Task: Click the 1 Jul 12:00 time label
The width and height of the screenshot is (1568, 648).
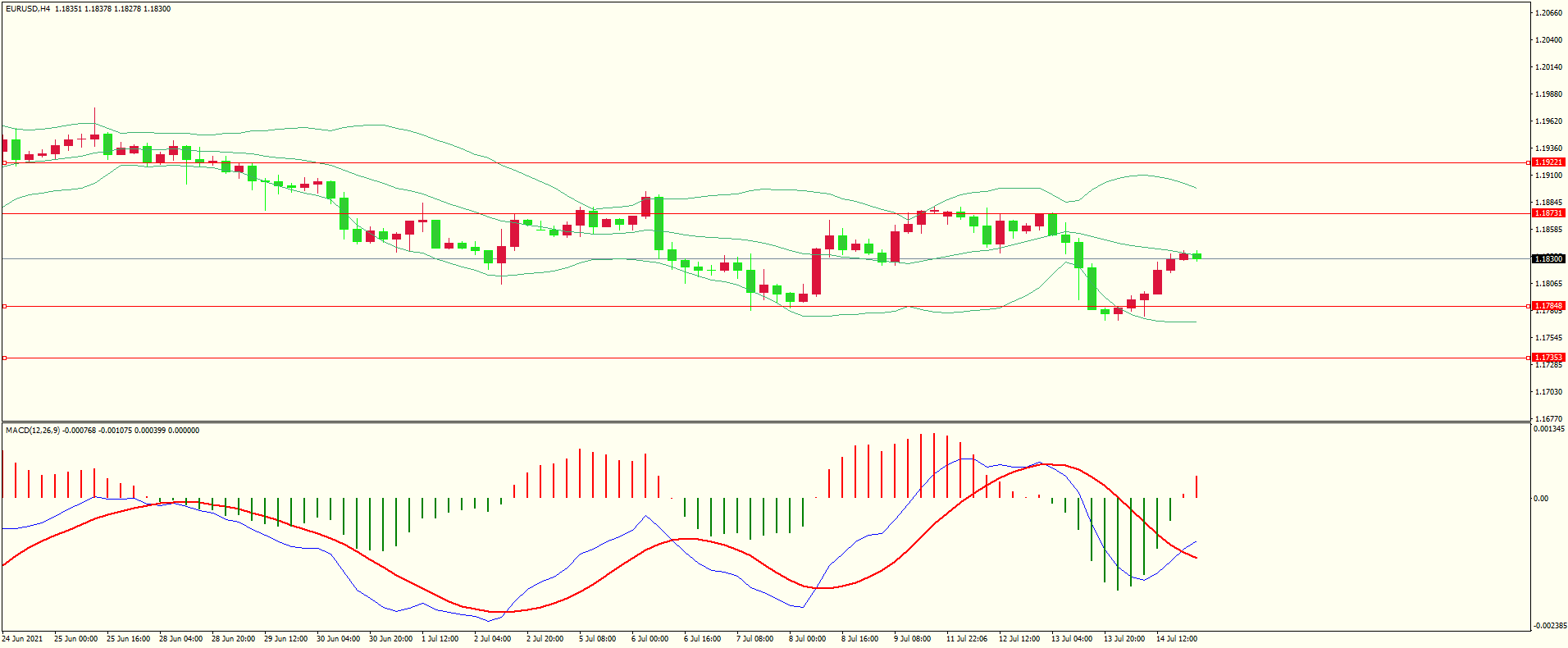Action: (440, 639)
